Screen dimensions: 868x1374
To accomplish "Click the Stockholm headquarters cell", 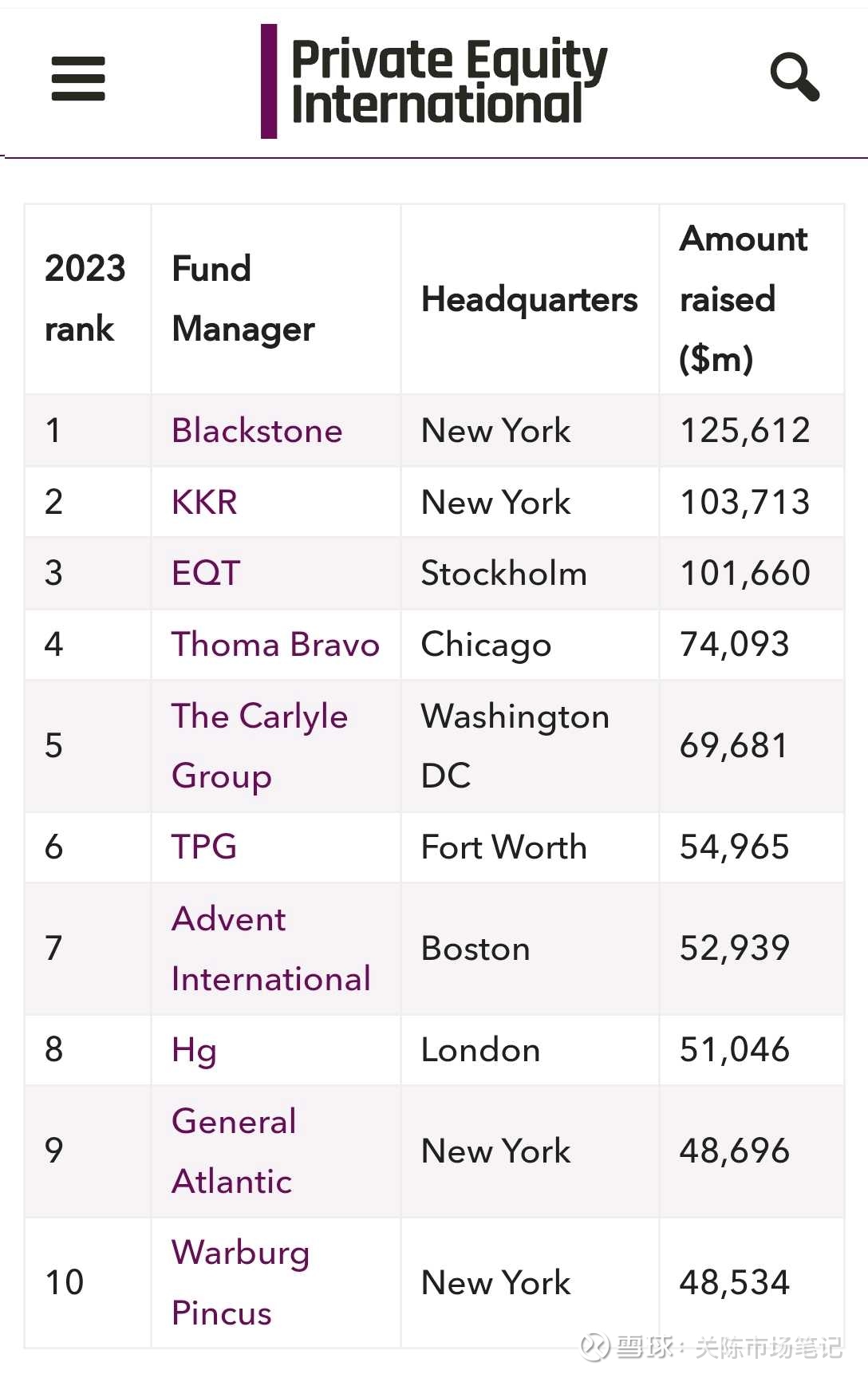I will click(x=503, y=573).
